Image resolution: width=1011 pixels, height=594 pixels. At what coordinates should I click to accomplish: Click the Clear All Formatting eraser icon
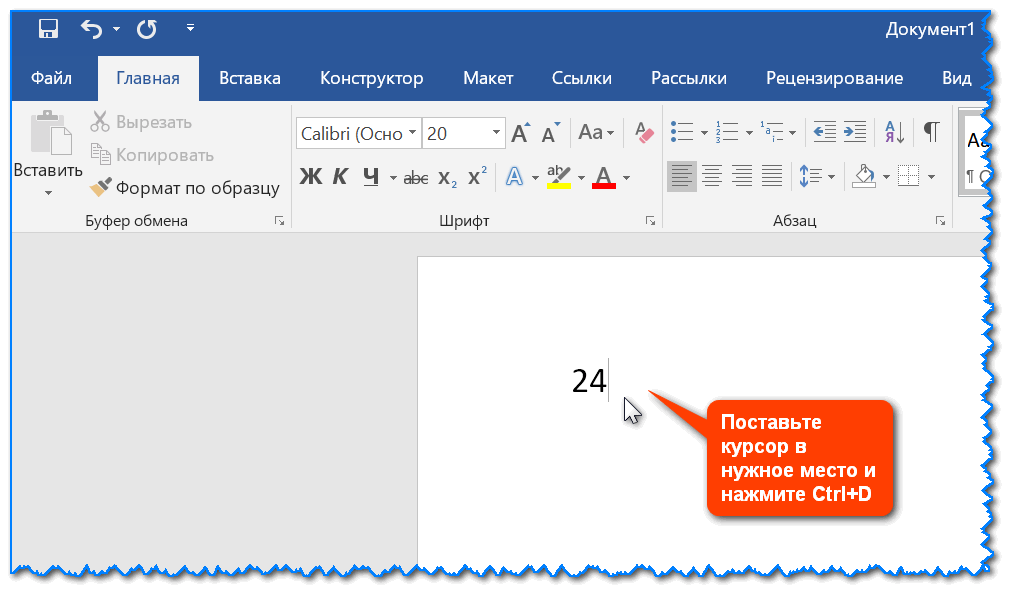643,132
